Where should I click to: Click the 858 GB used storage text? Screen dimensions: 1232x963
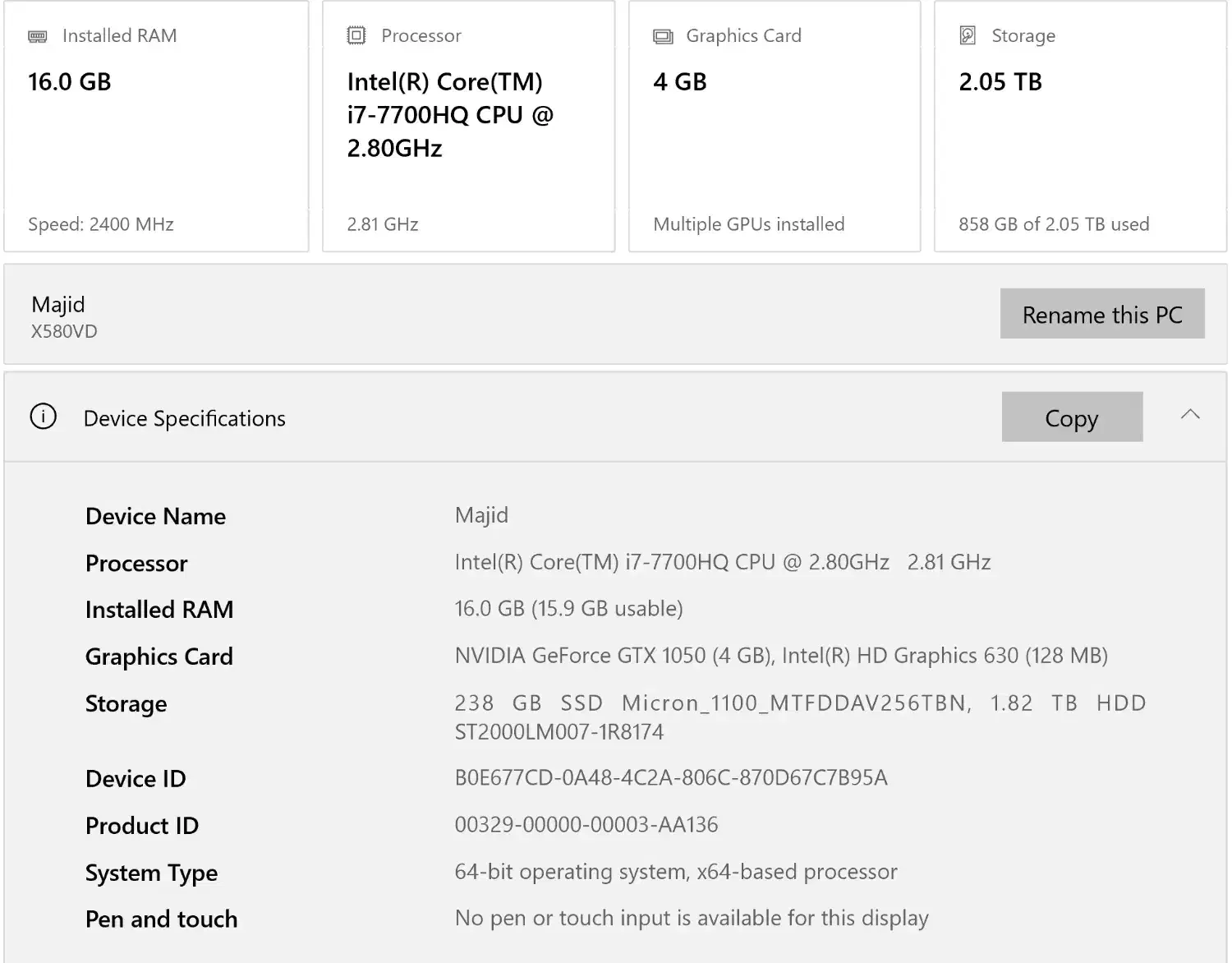(1053, 224)
